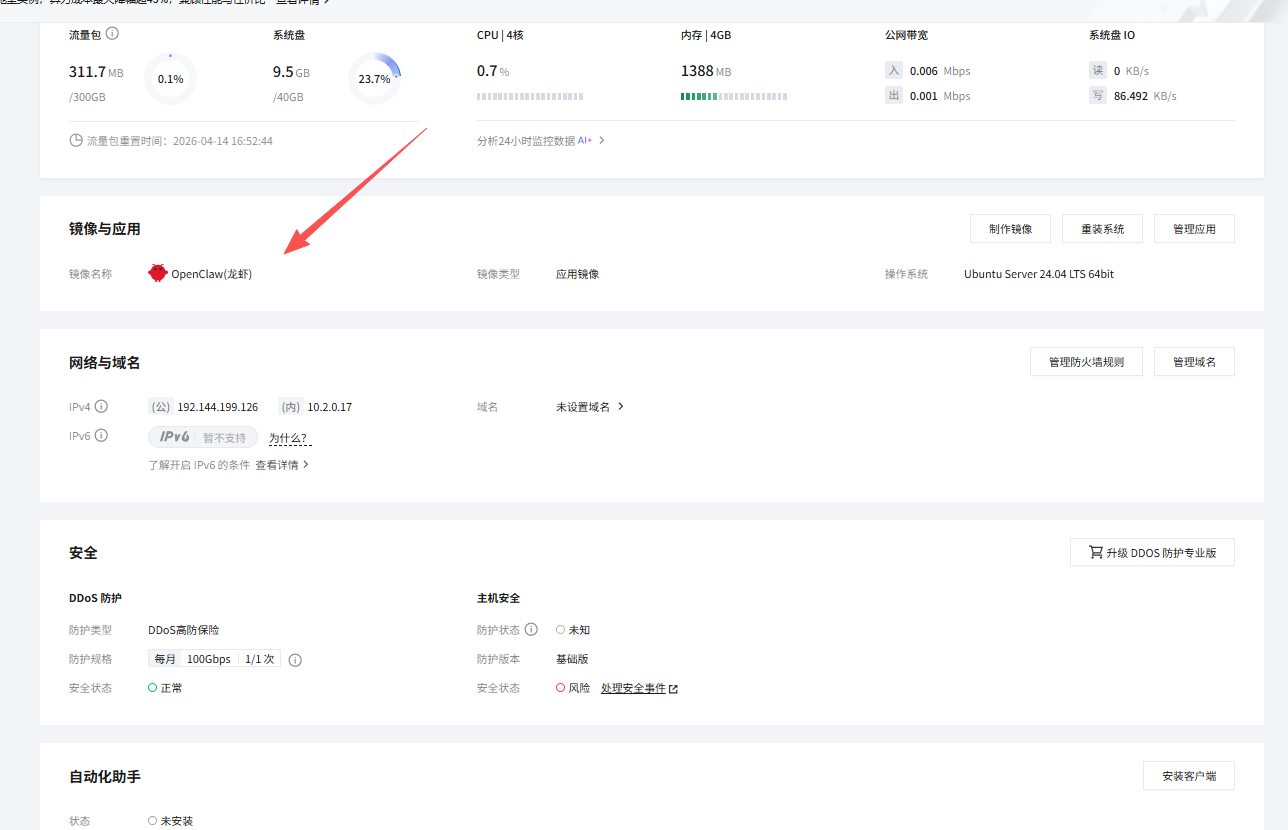Click the info icon next to 防护规格
The width and height of the screenshot is (1288, 830).
[295, 660]
